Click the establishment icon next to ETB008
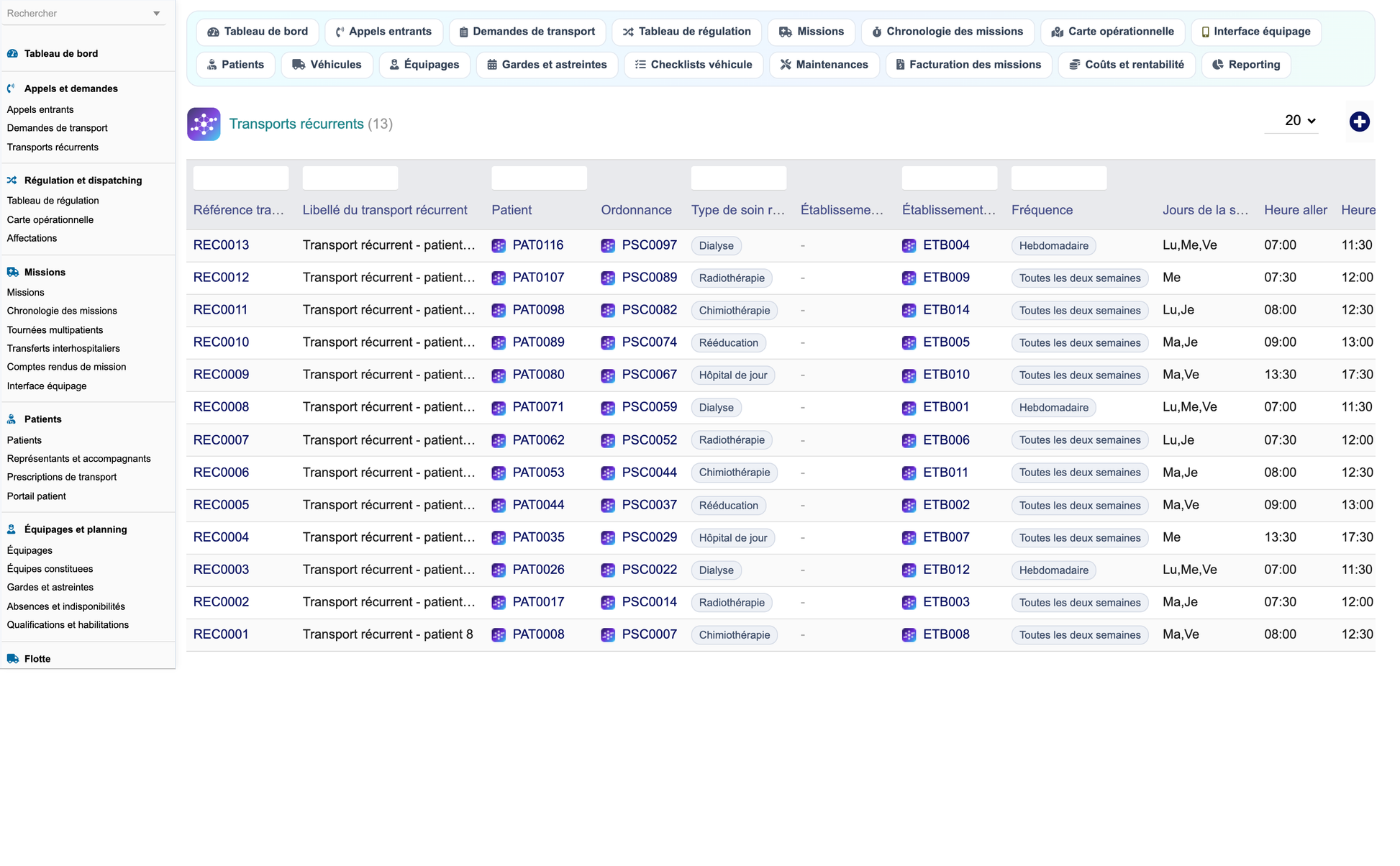The height and width of the screenshot is (866, 1400). click(909, 635)
